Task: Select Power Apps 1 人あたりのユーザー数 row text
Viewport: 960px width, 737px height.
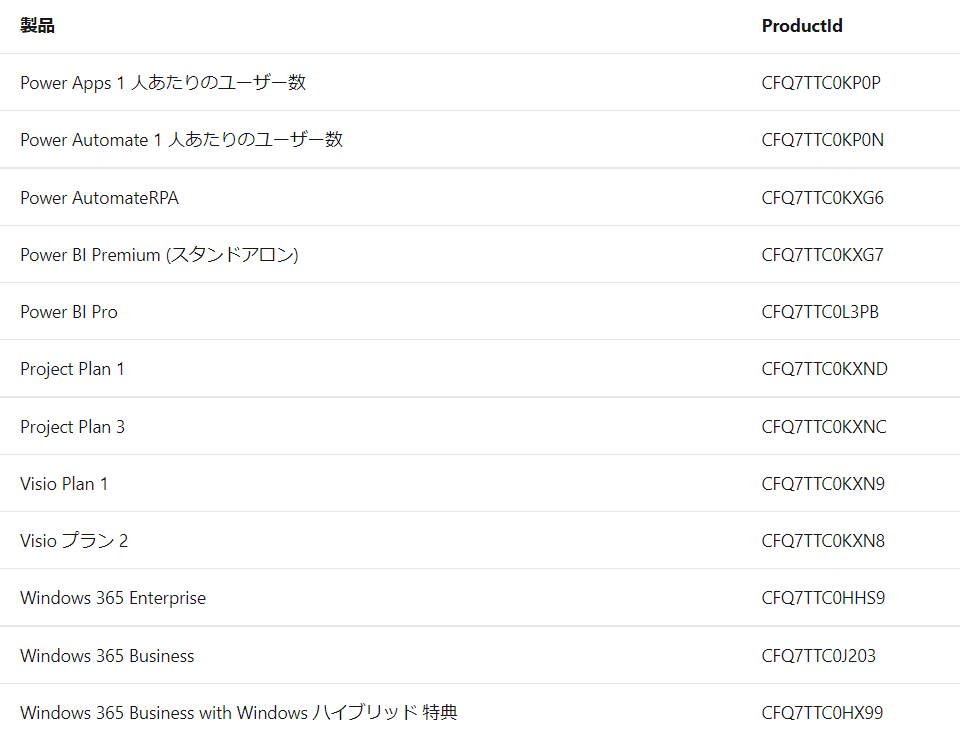Action: pyautogui.click(x=163, y=83)
